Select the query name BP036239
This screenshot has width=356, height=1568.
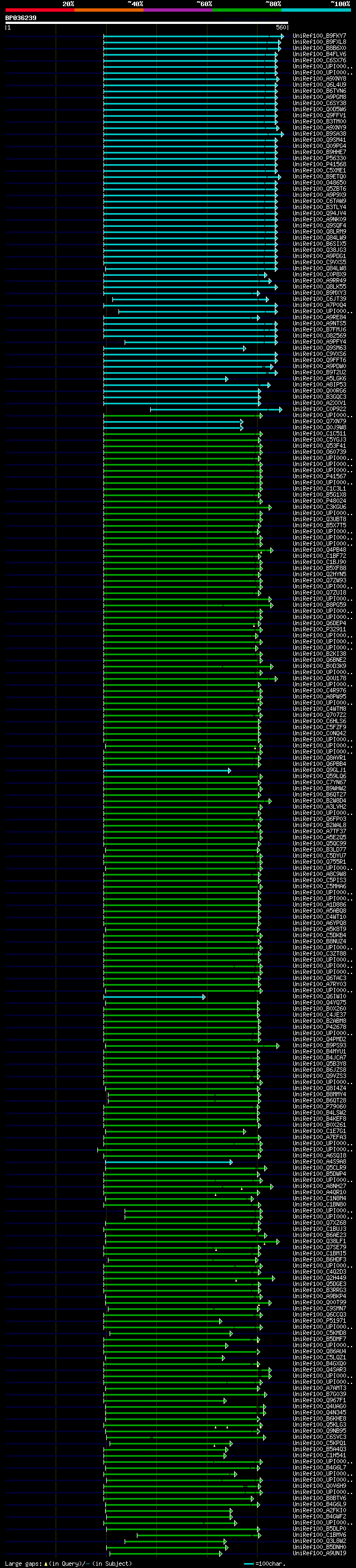pos(21,18)
